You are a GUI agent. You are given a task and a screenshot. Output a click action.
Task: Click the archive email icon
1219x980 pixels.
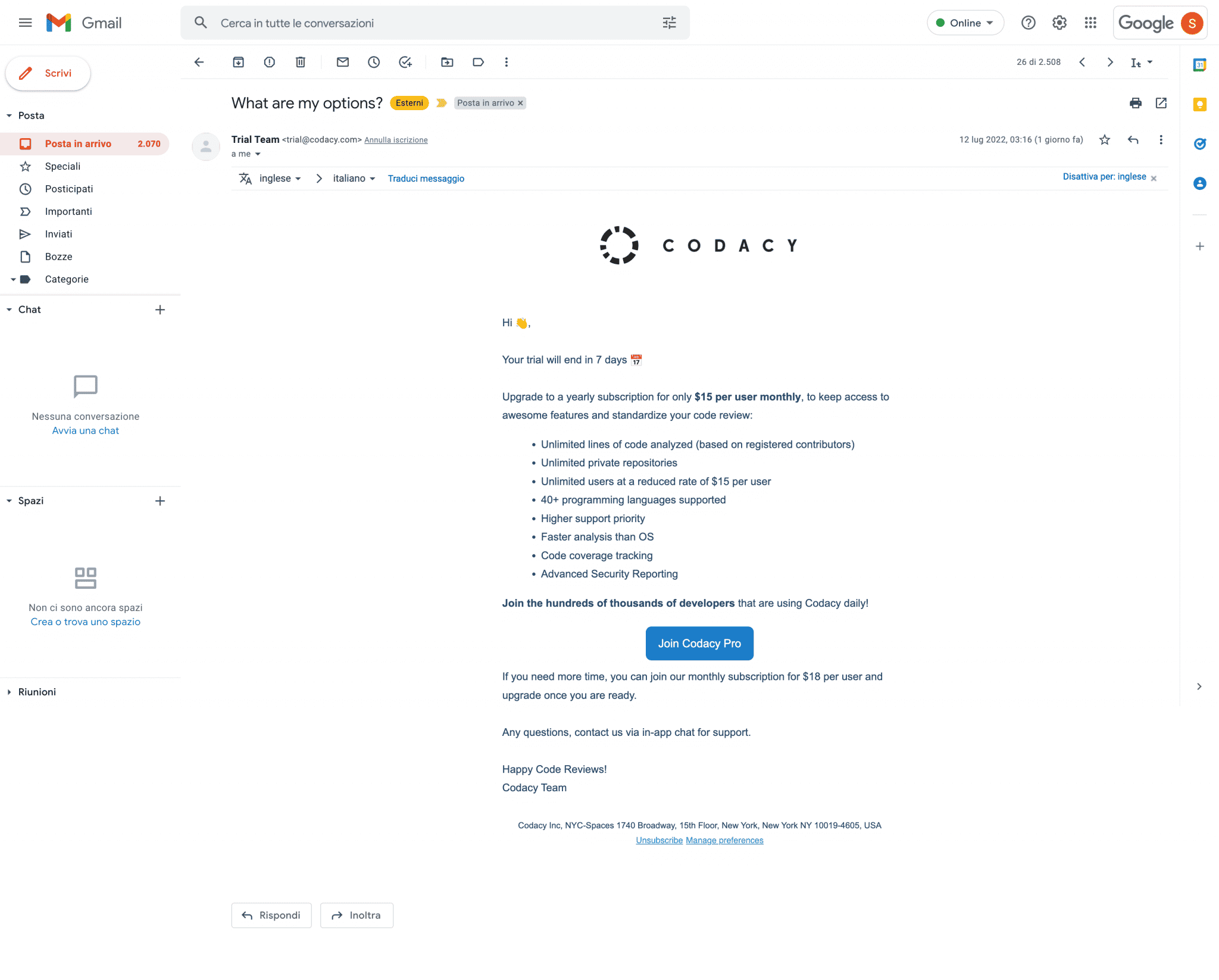pos(238,62)
